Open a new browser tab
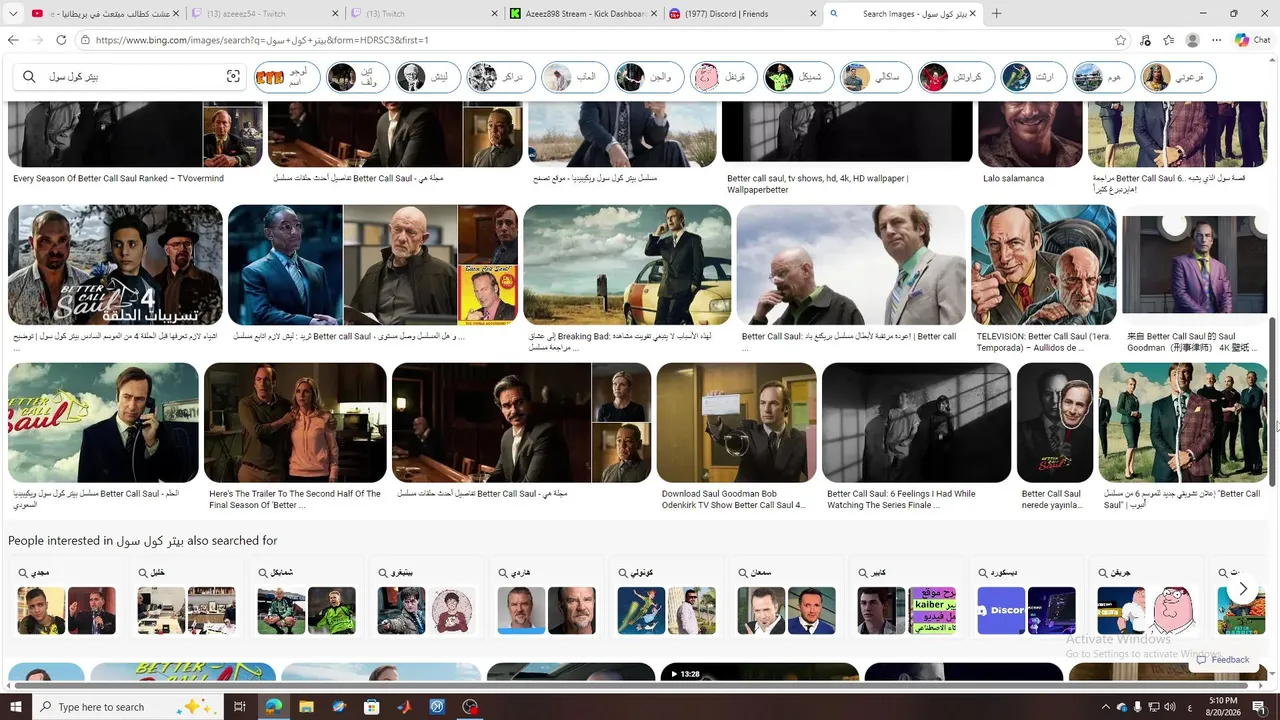The image size is (1280, 720). (996, 14)
